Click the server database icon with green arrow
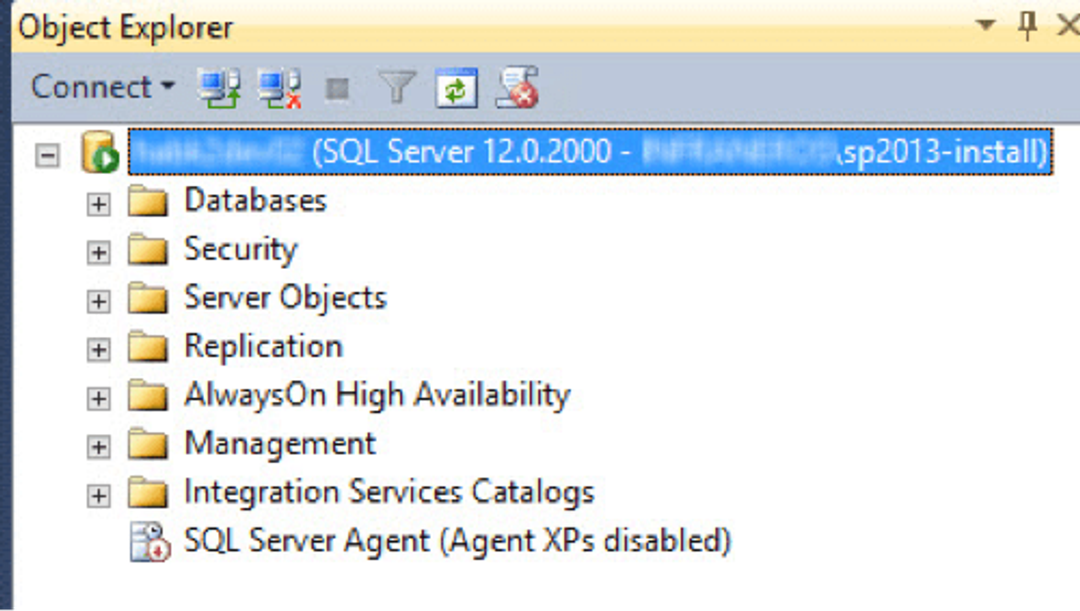Screen dimensions: 1080x611 point(101,152)
